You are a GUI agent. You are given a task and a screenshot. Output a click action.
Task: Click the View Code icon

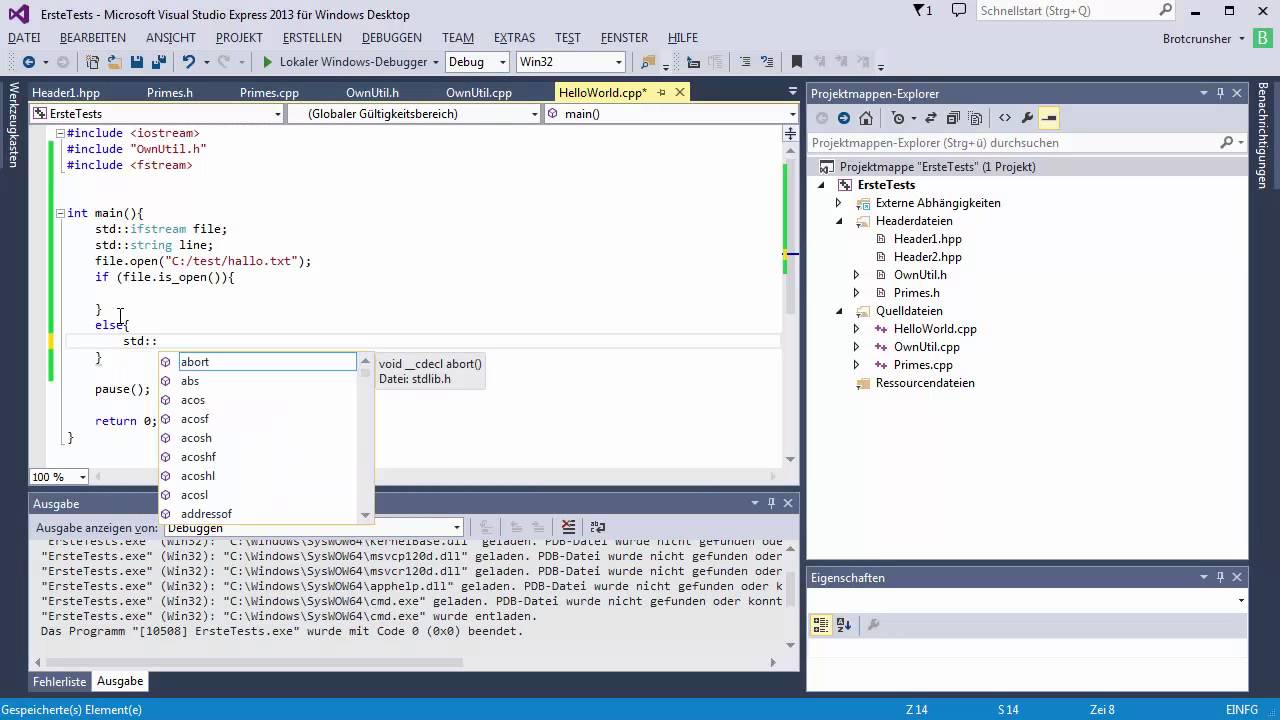coord(1005,118)
